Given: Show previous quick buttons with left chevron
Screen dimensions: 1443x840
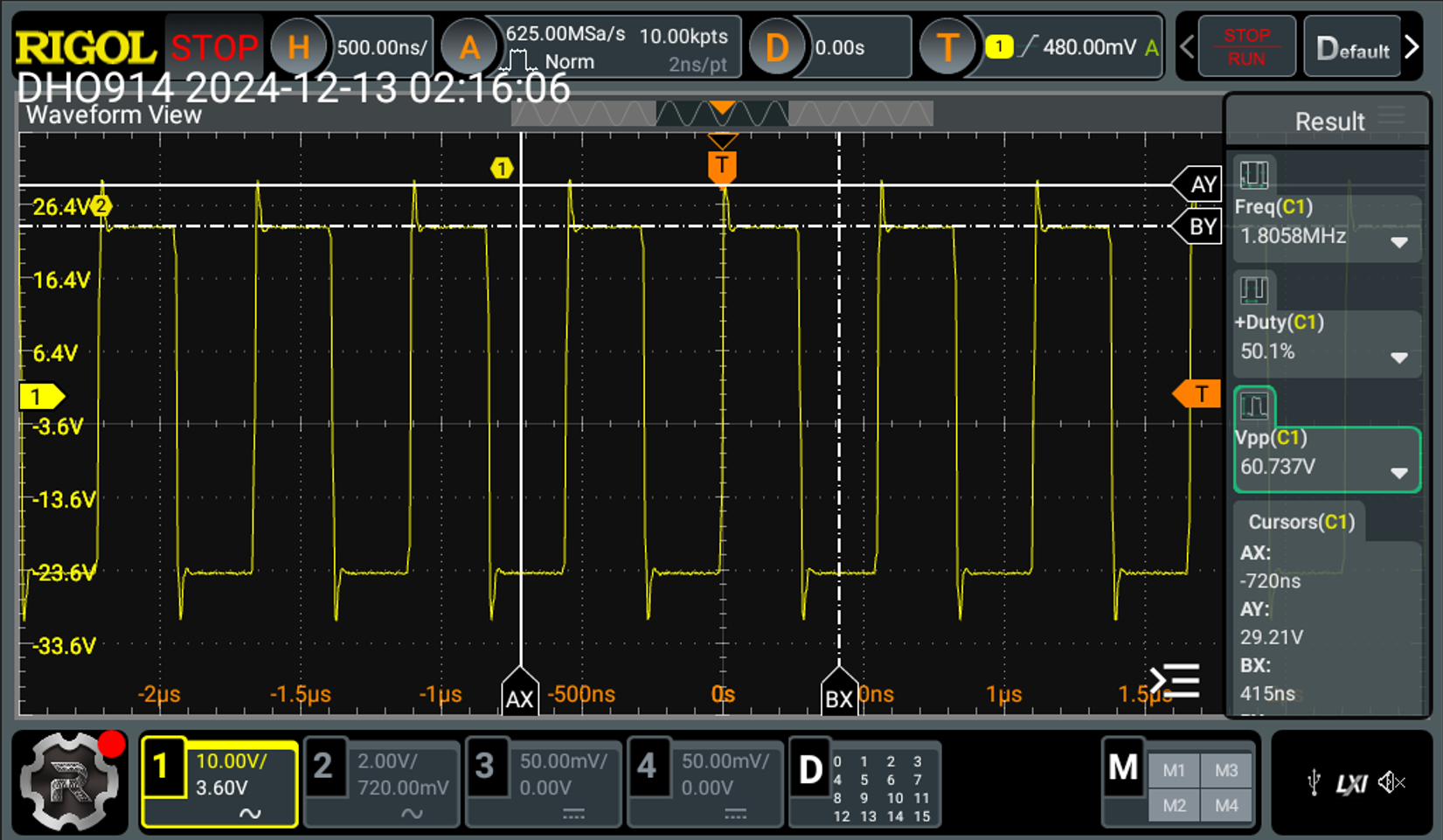Looking at the screenshot, I should pyautogui.click(x=1187, y=47).
